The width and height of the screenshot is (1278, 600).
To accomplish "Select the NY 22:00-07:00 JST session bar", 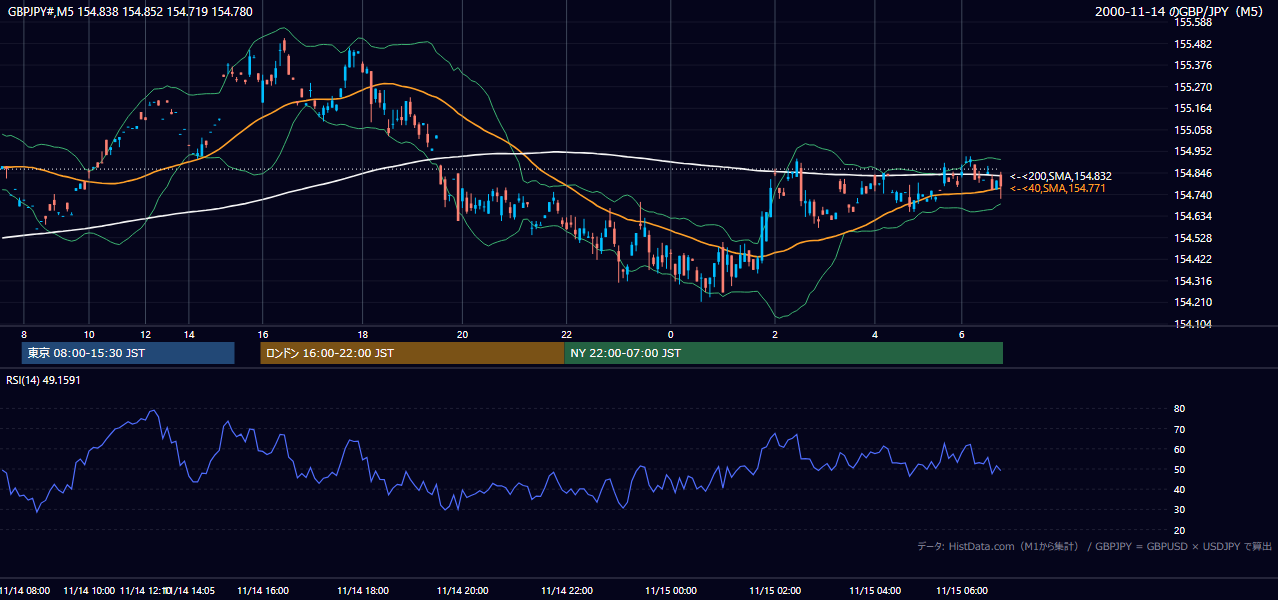I will (x=784, y=353).
